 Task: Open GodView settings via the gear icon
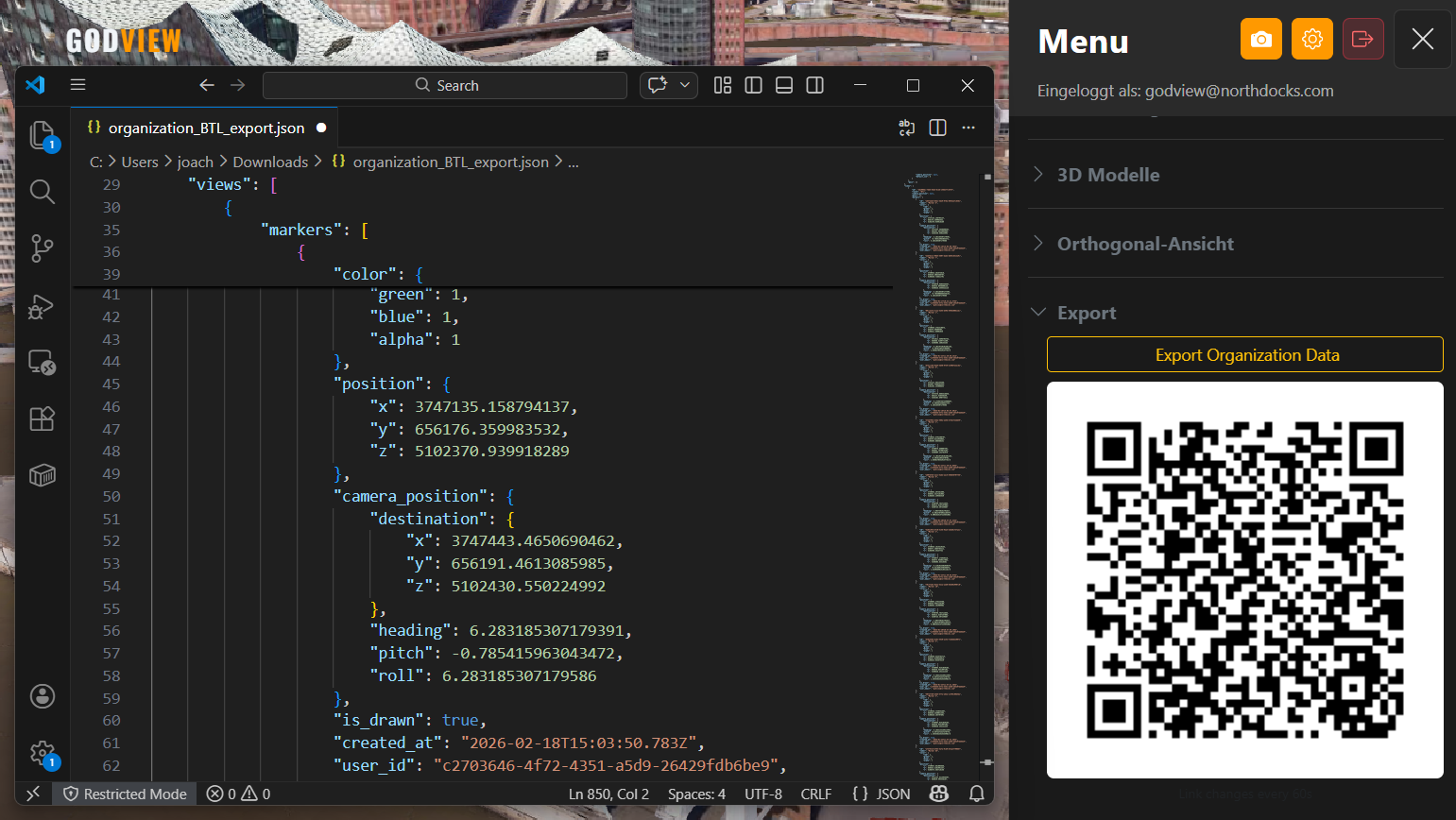point(1311,39)
